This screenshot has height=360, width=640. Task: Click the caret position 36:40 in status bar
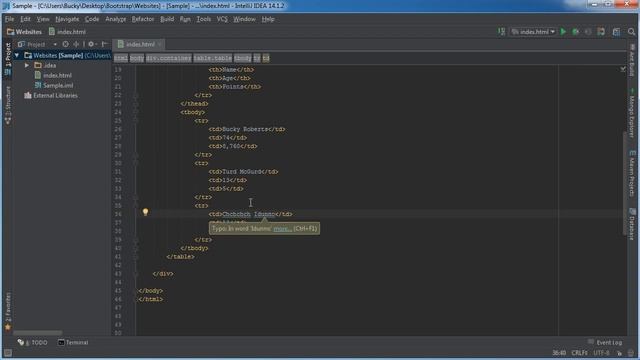point(559,353)
